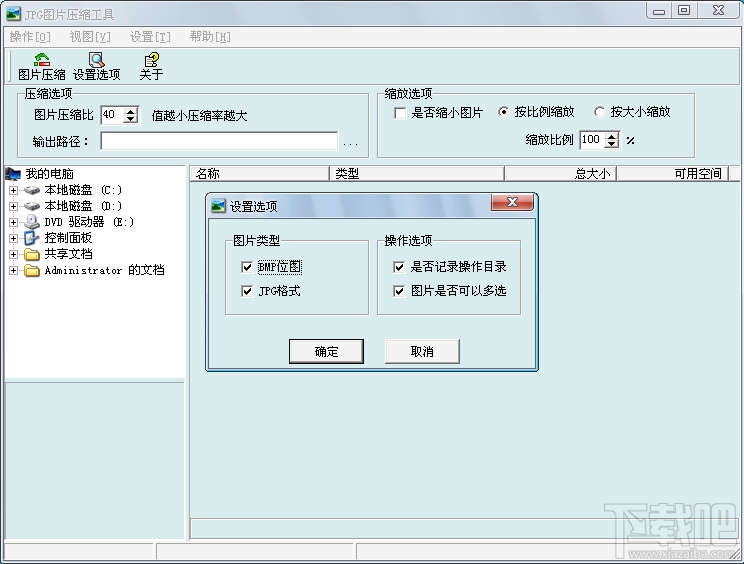Expand the 本地磁盘 (C:) tree node

[x=13, y=190]
